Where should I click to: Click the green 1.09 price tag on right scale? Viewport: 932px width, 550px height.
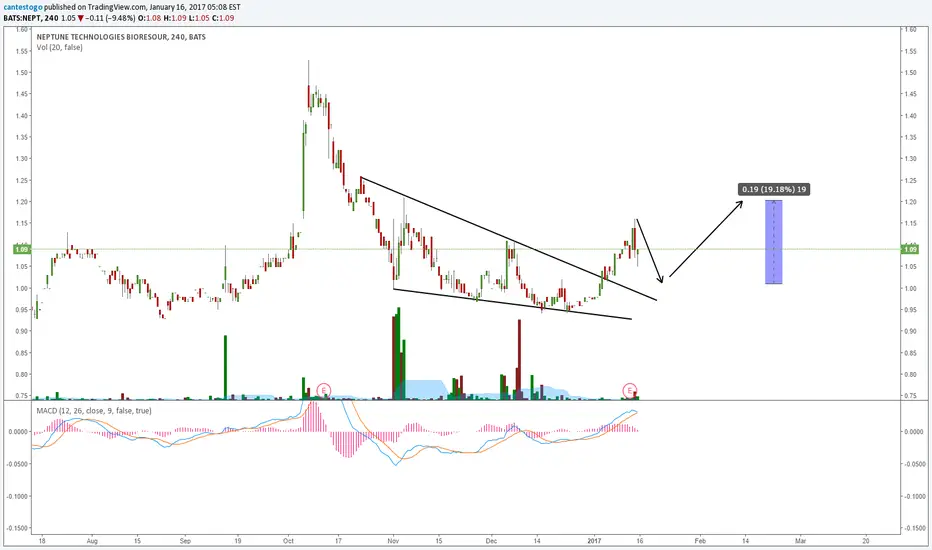click(x=911, y=249)
